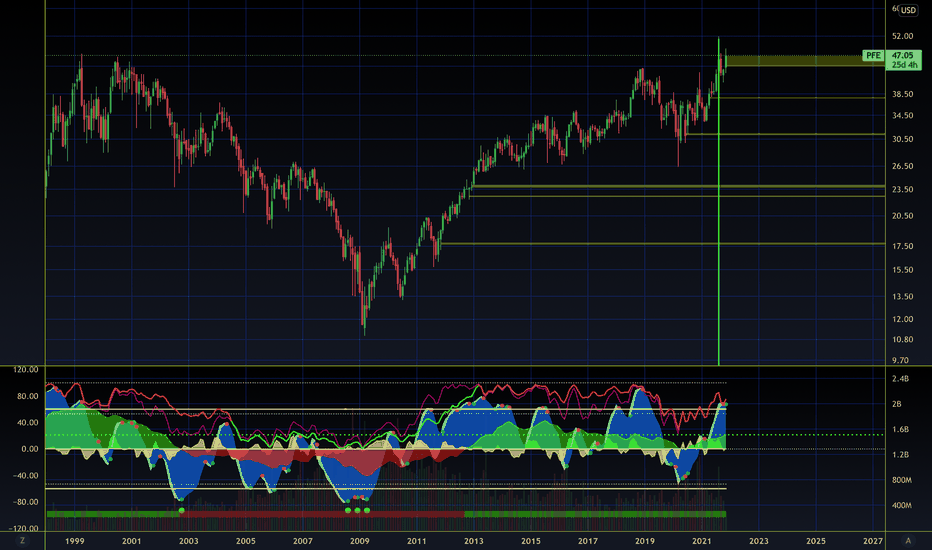This screenshot has width=932, height=550.
Task: Click the 23.50 price scale label
Action: click(x=902, y=189)
